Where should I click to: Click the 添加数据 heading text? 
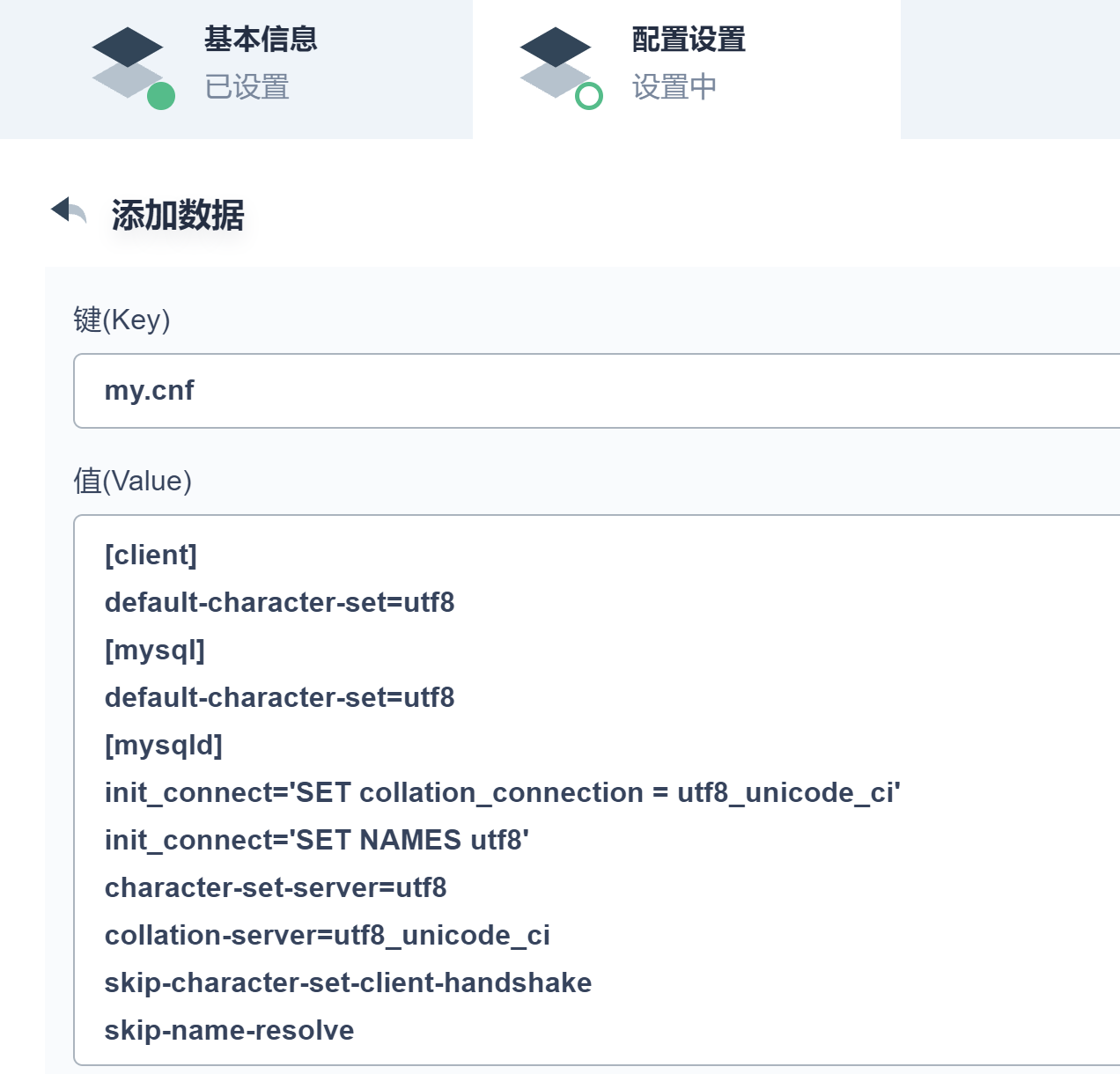(x=178, y=215)
